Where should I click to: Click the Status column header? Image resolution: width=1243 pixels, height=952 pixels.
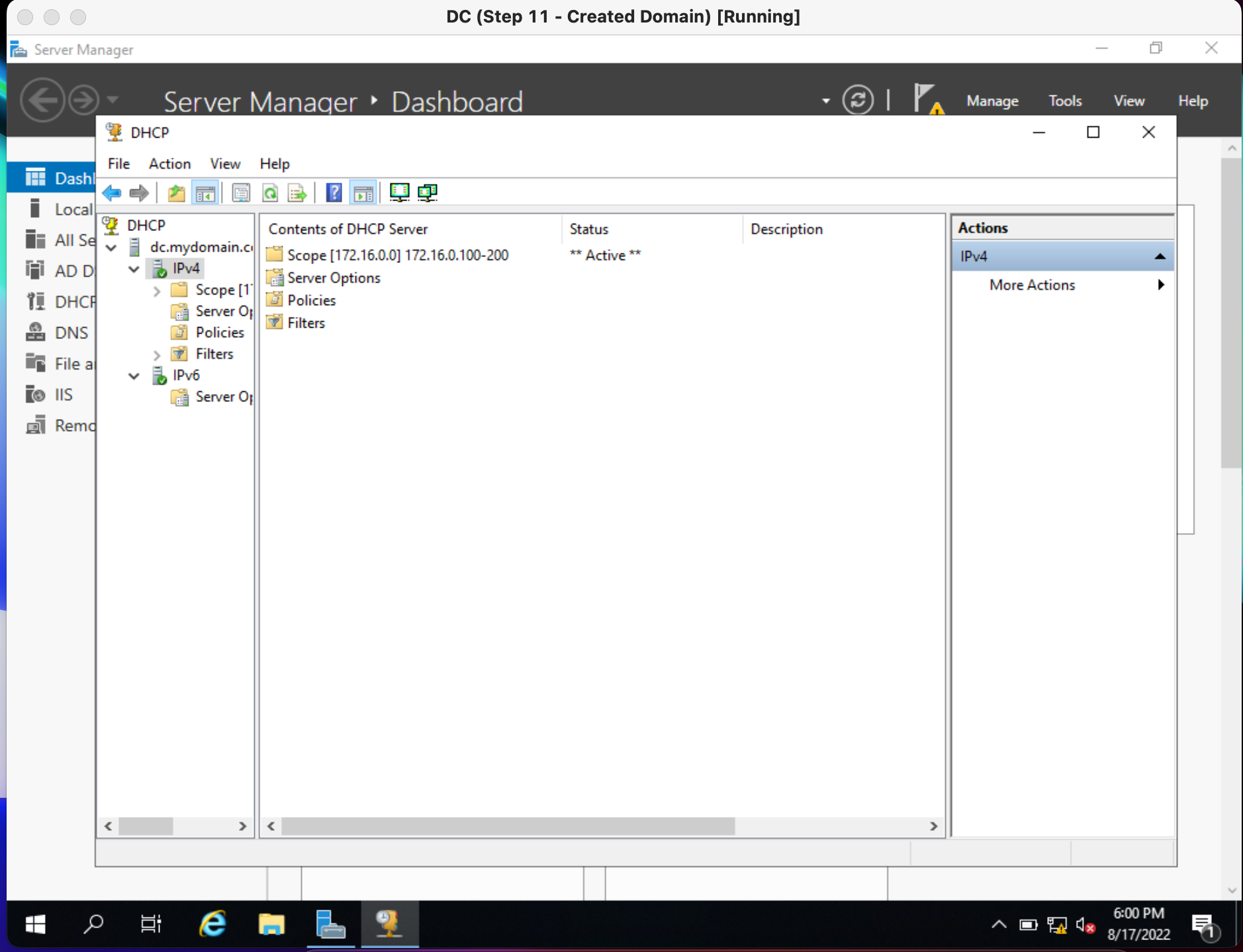click(652, 229)
